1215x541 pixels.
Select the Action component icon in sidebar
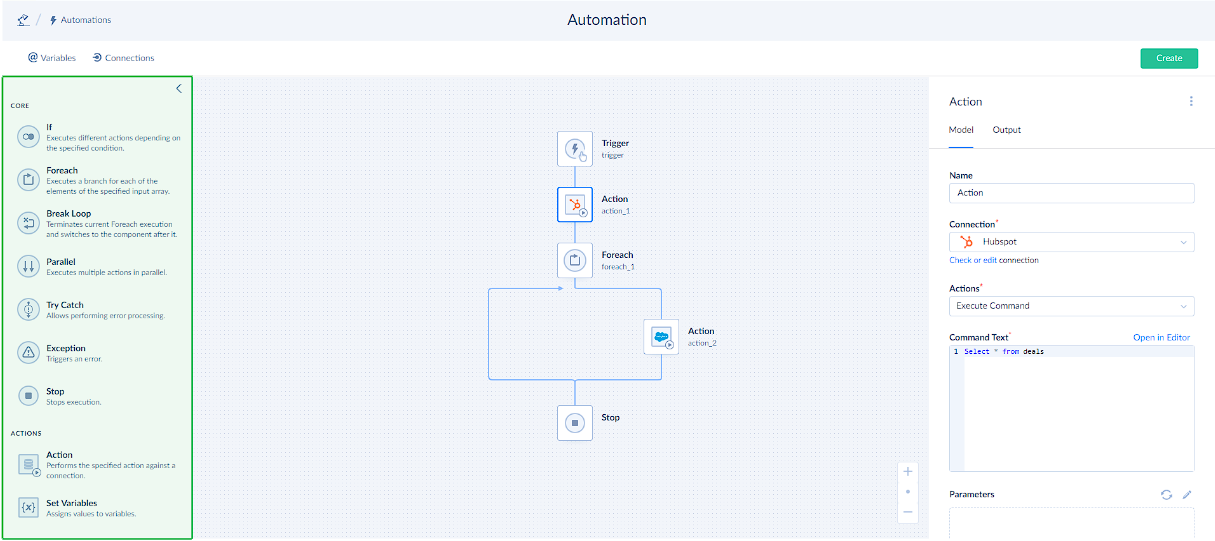pos(29,464)
